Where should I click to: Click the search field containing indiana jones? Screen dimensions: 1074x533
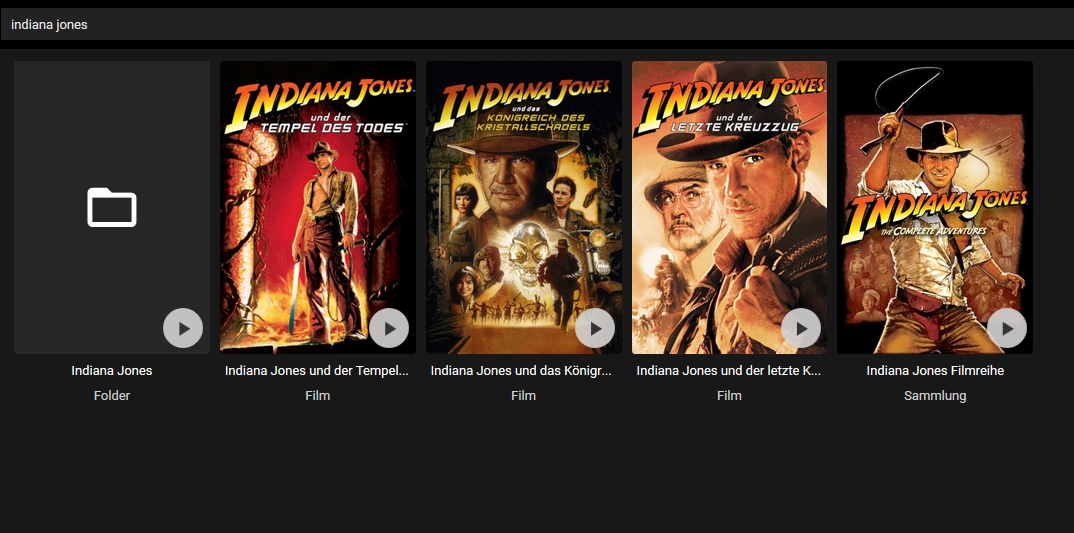tap(537, 25)
